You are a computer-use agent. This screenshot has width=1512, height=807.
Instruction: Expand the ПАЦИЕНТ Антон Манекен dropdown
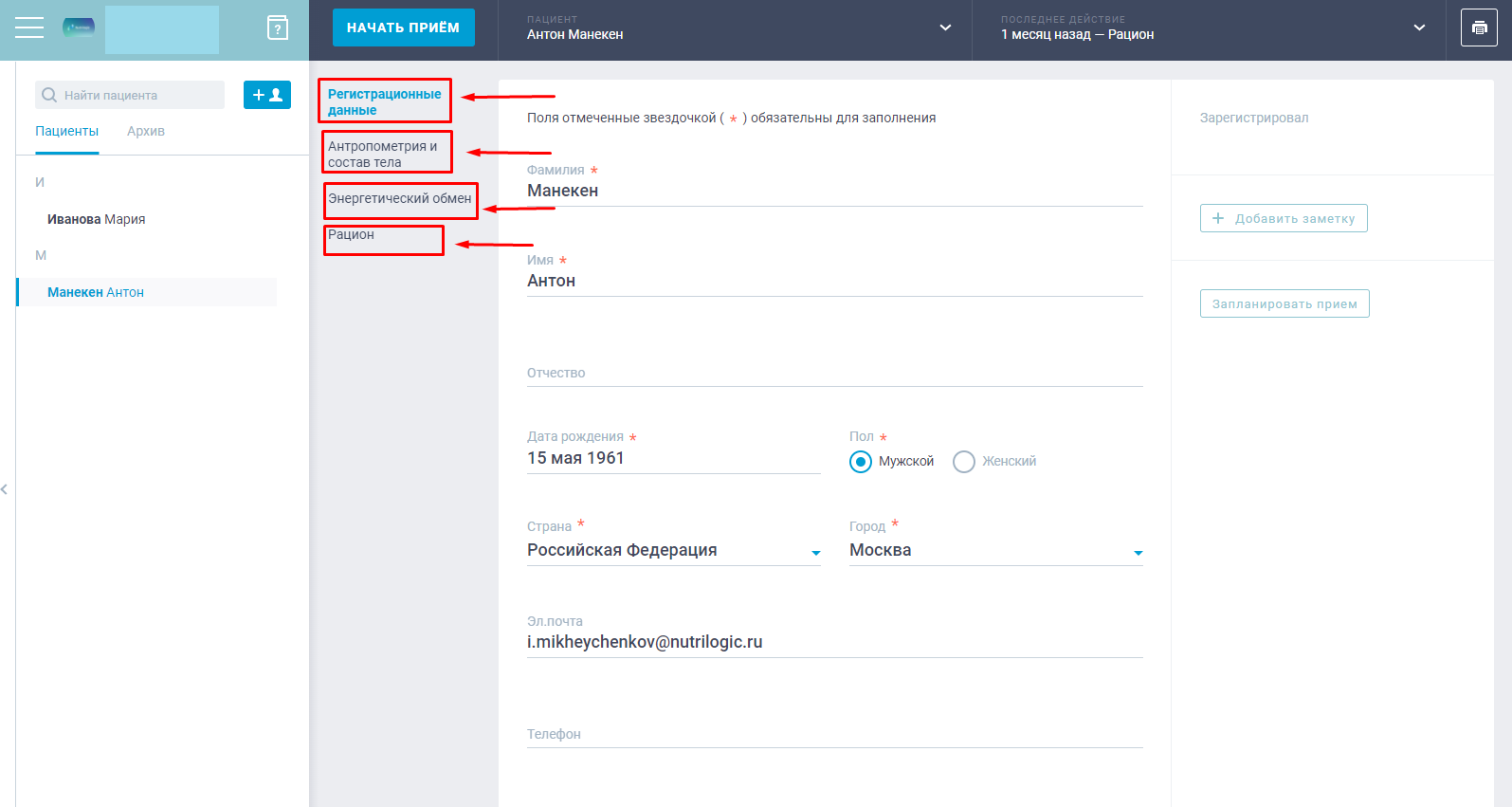[945, 28]
